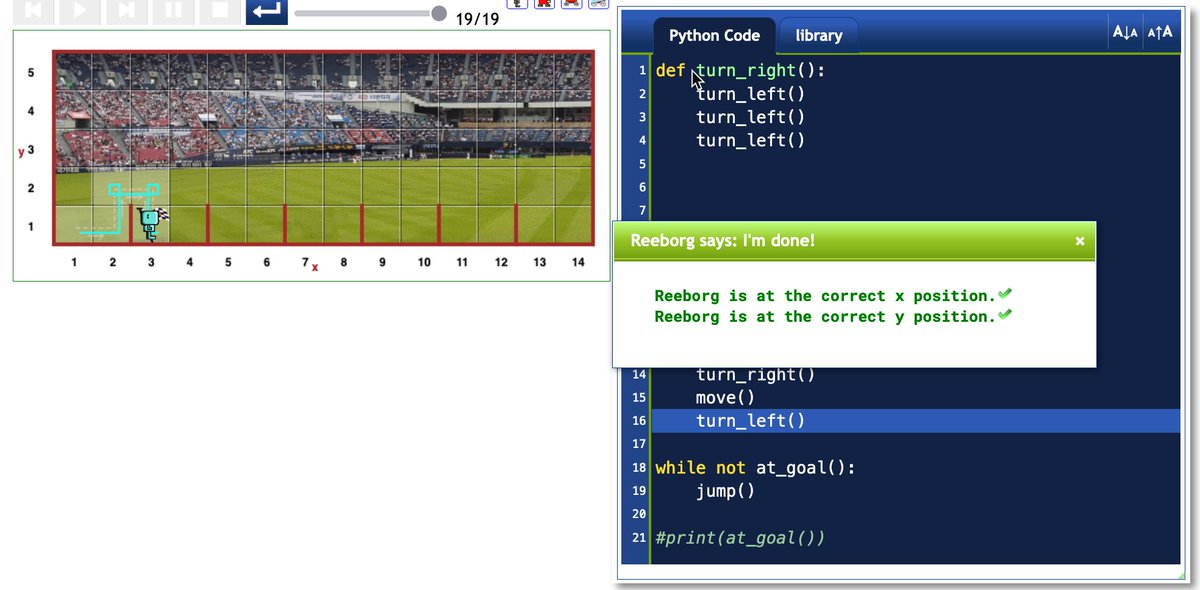Click the Pause playback button

[x=174, y=11]
